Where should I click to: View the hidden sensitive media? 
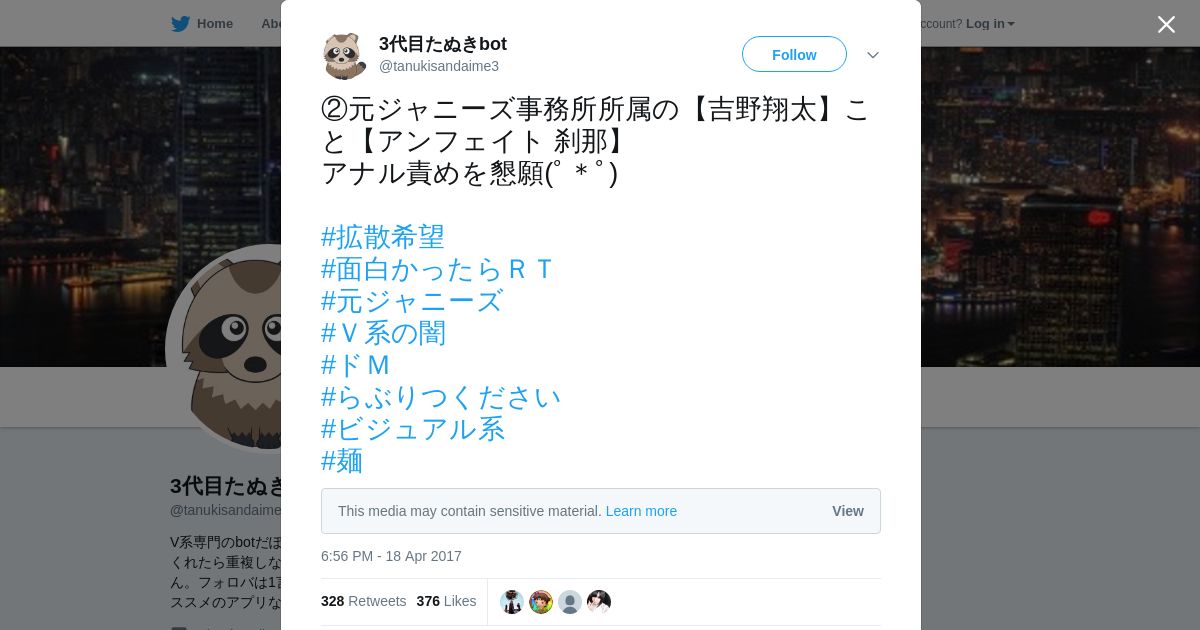(848, 511)
